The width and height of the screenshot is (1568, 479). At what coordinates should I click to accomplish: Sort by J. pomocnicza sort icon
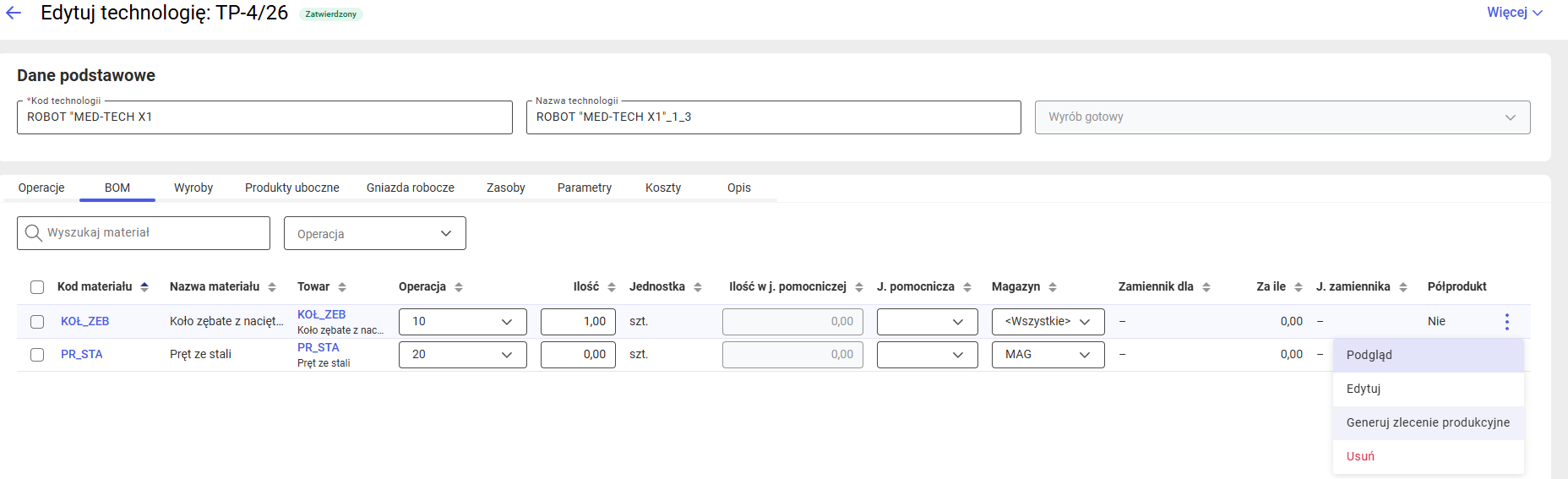tap(967, 287)
